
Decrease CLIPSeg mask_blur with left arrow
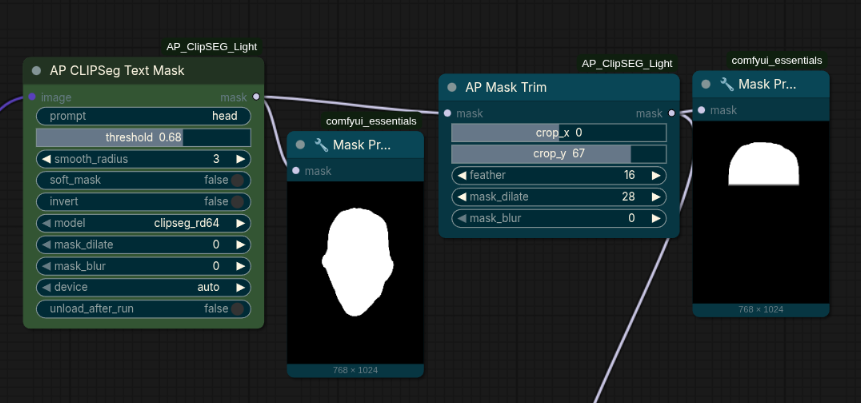[x=46, y=266]
